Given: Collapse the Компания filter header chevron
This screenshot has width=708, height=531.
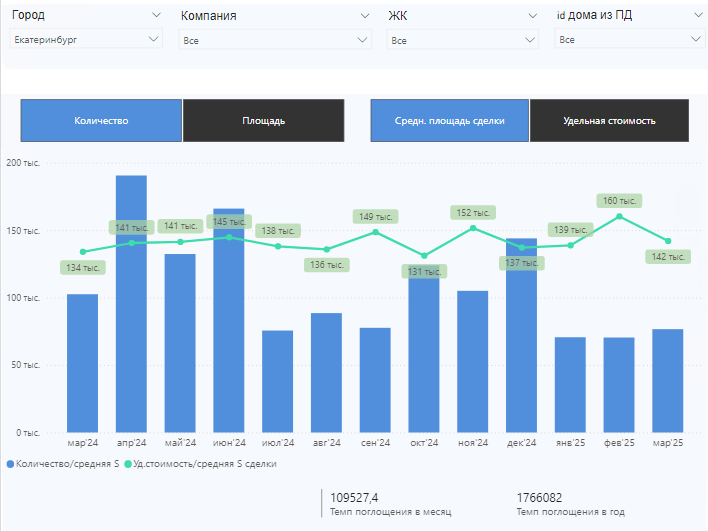Looking at the screenshot, I should click(x=365, y=16).
